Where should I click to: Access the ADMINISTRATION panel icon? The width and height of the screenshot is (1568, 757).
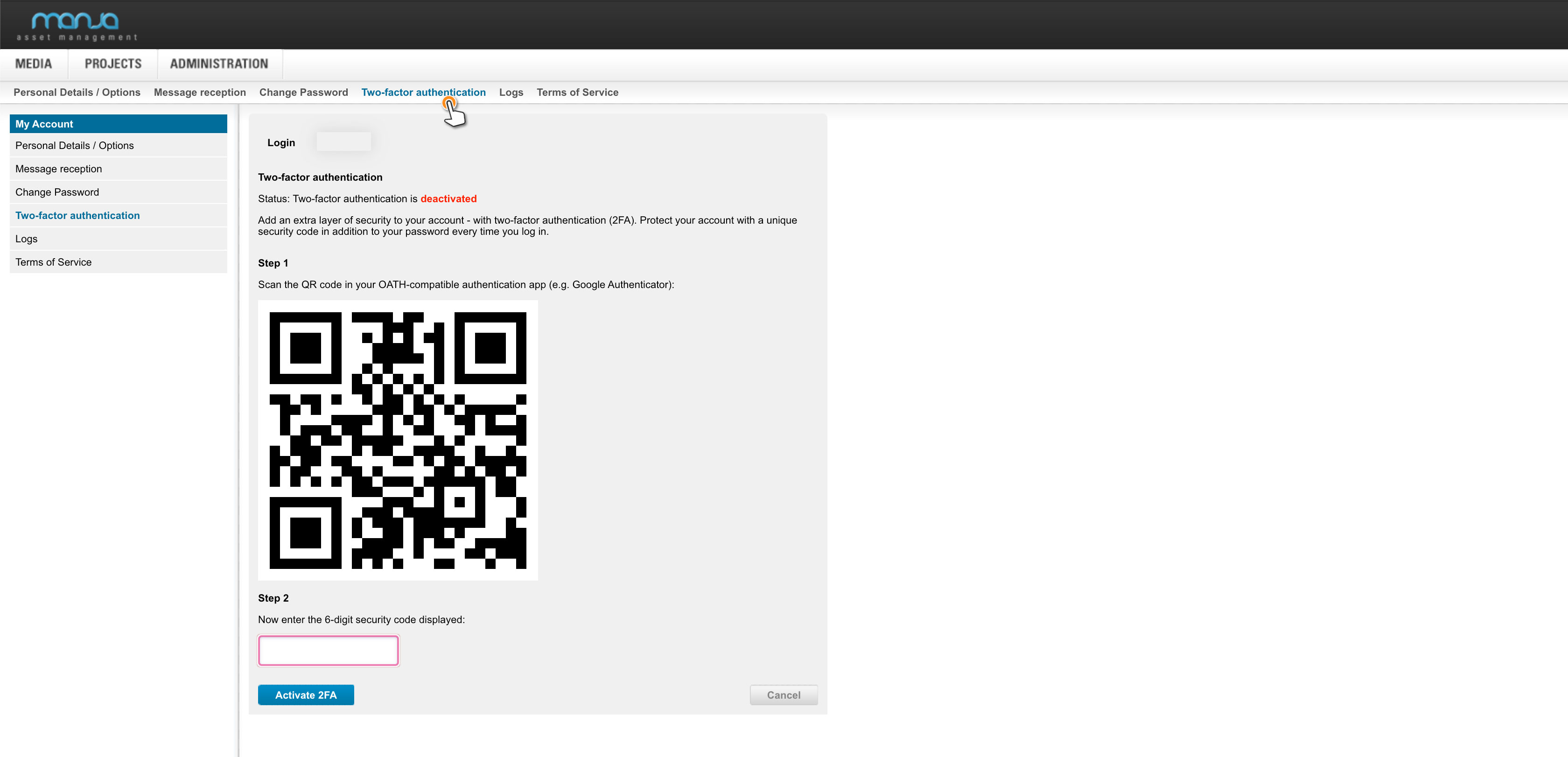(220, 63)
